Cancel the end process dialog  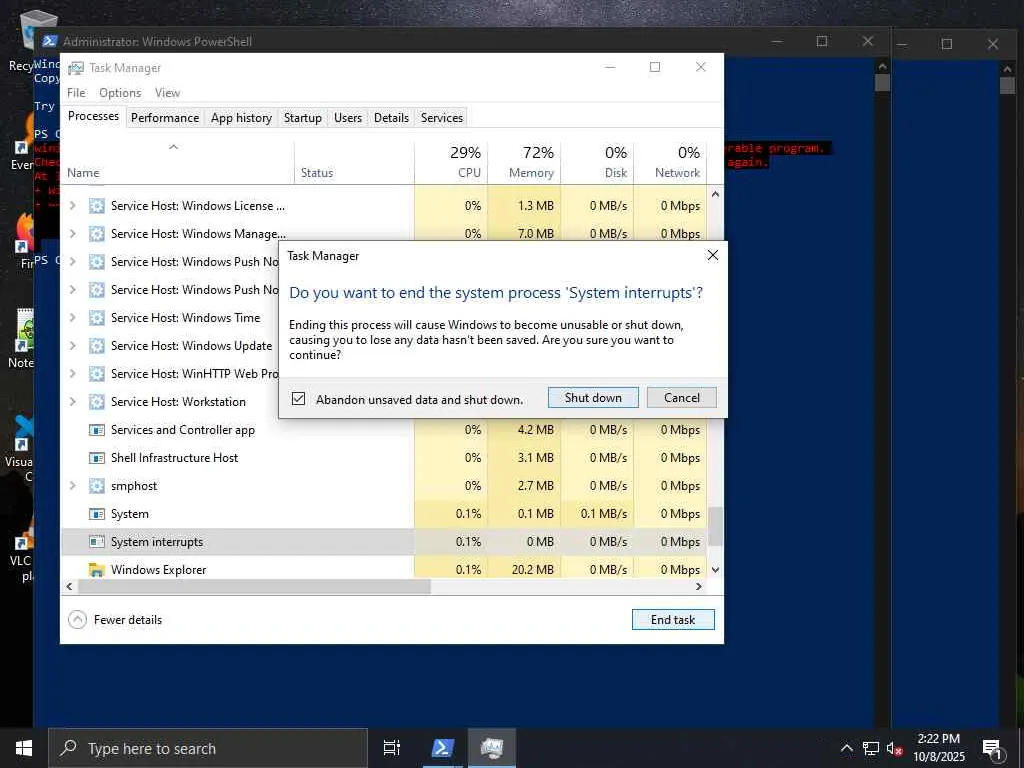[x=682, y=398]
